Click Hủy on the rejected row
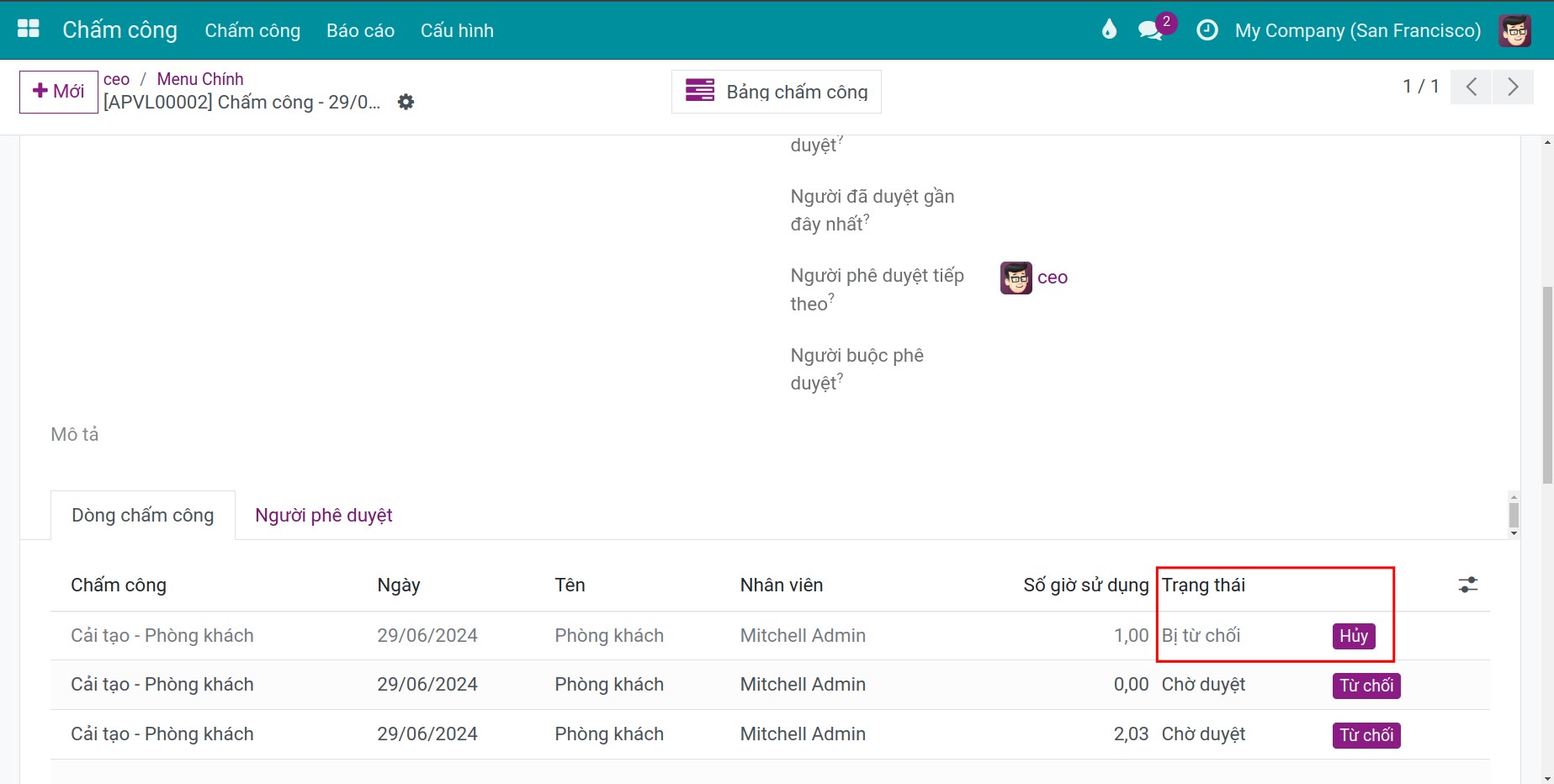 (x=1354, y=636)
